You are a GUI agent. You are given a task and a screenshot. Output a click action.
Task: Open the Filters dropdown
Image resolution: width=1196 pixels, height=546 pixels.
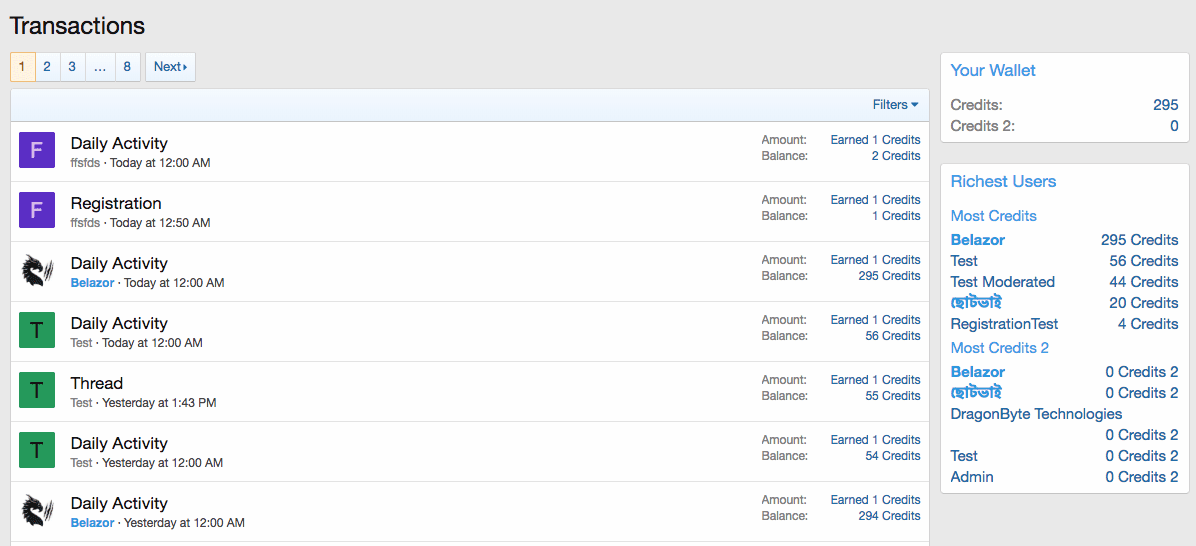(x=895, y=105)
